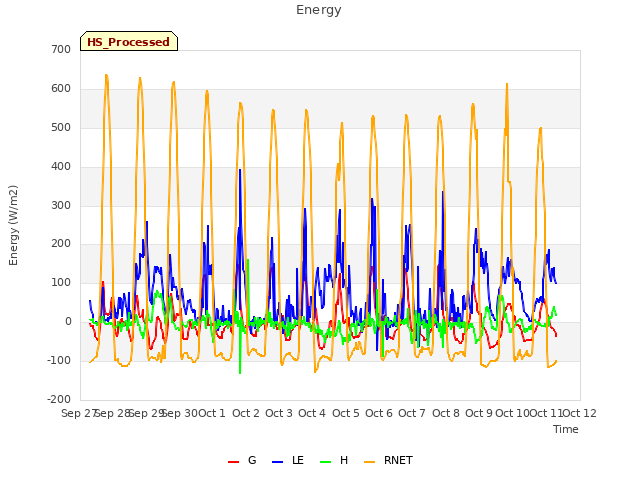This screenshot has width=640, height=480.
Task: Click the Oct 7 x-axis label
Action: 412,413
